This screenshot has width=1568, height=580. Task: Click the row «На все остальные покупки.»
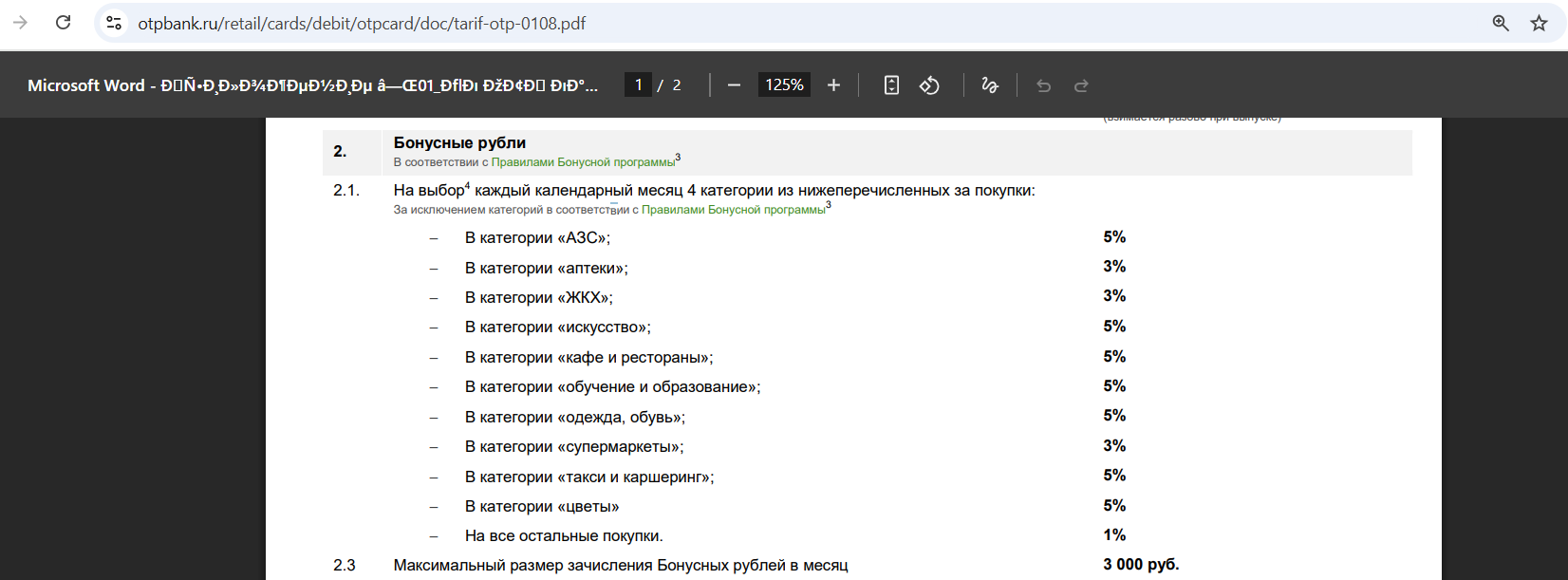click(x=564, y=535)
